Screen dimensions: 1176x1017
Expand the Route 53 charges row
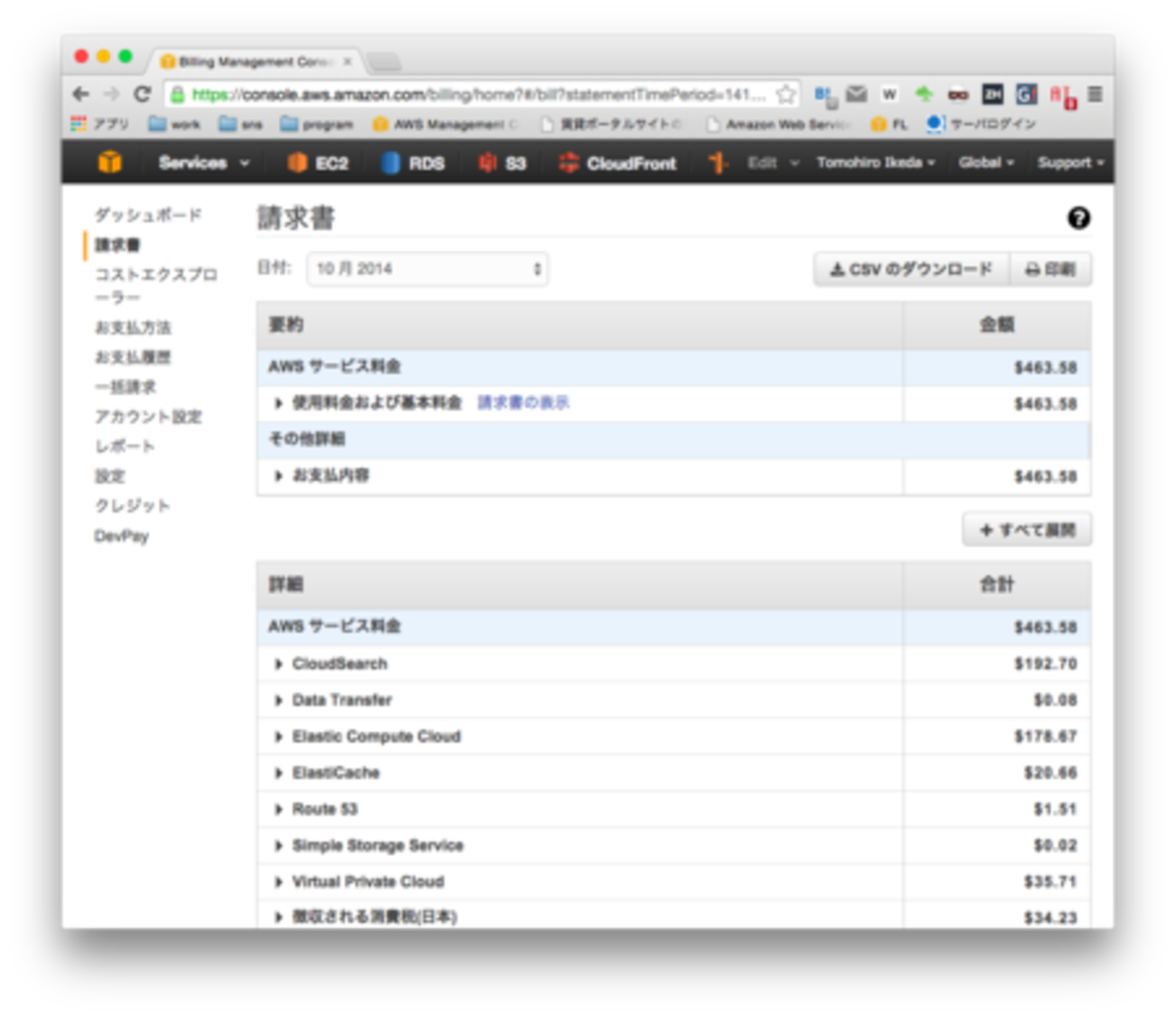click(x=278, y=809)
